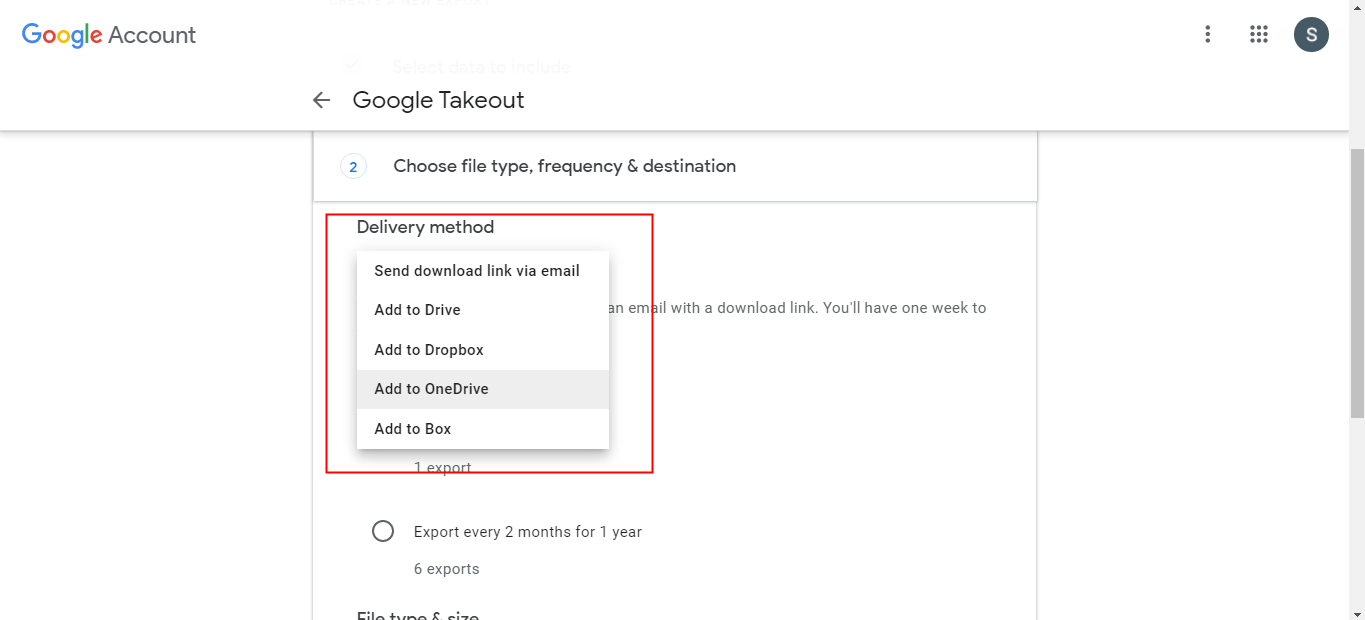1365x620 pixels.
Task: Pick Add to Dropbox from the list
Action: point(429,350)
